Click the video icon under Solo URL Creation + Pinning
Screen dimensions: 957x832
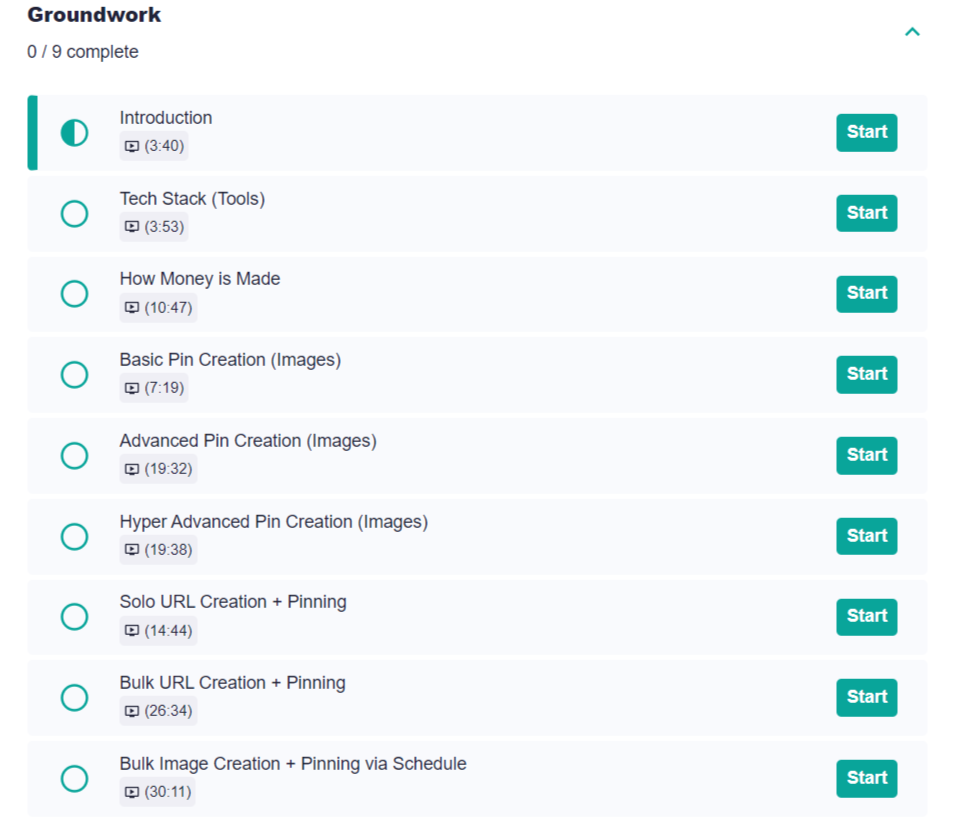[132, 630]
